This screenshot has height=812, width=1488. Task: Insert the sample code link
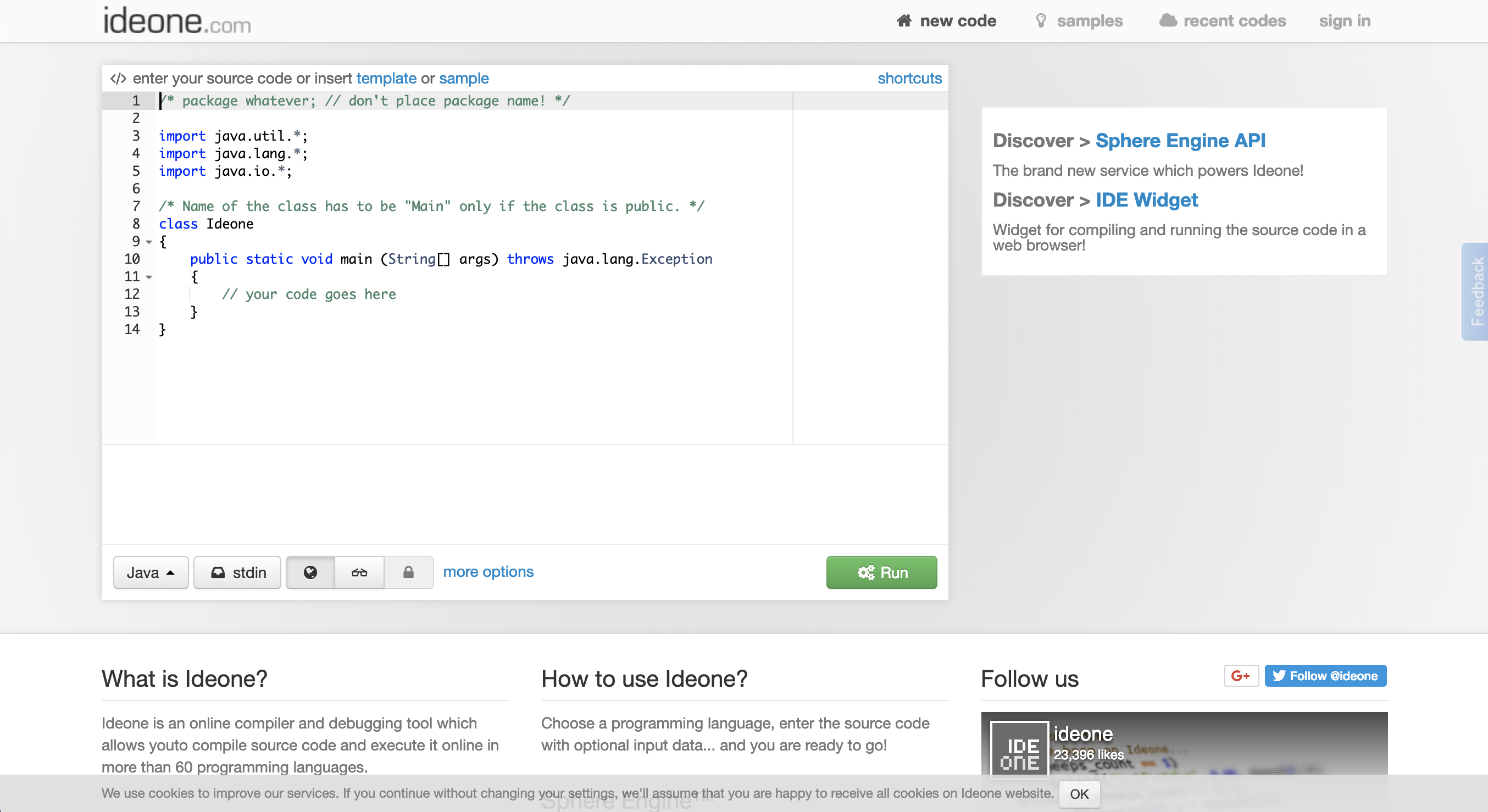pos(463,78)
